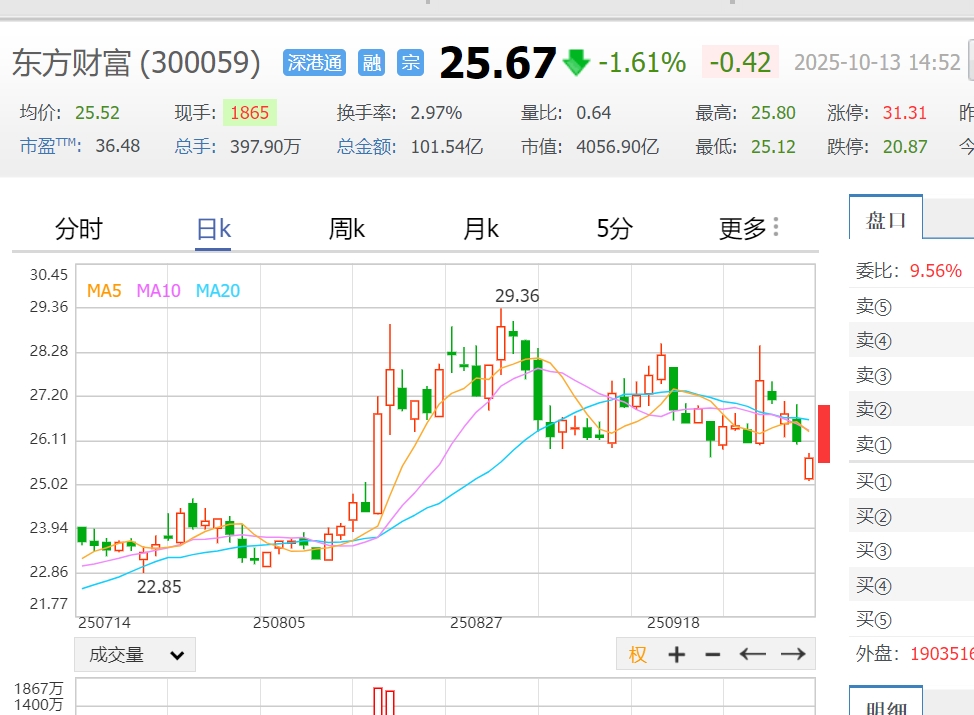Click the MA20 legend label
974x715 pixels.
point(217,291)
